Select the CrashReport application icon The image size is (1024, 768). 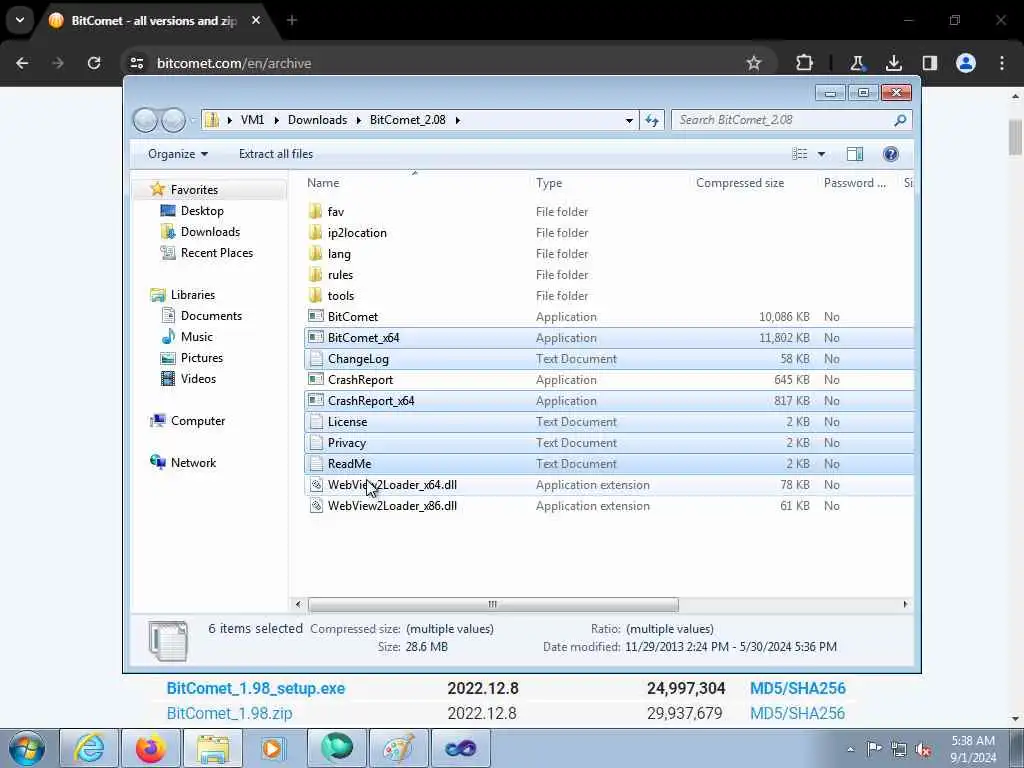(x=316, y=379)
